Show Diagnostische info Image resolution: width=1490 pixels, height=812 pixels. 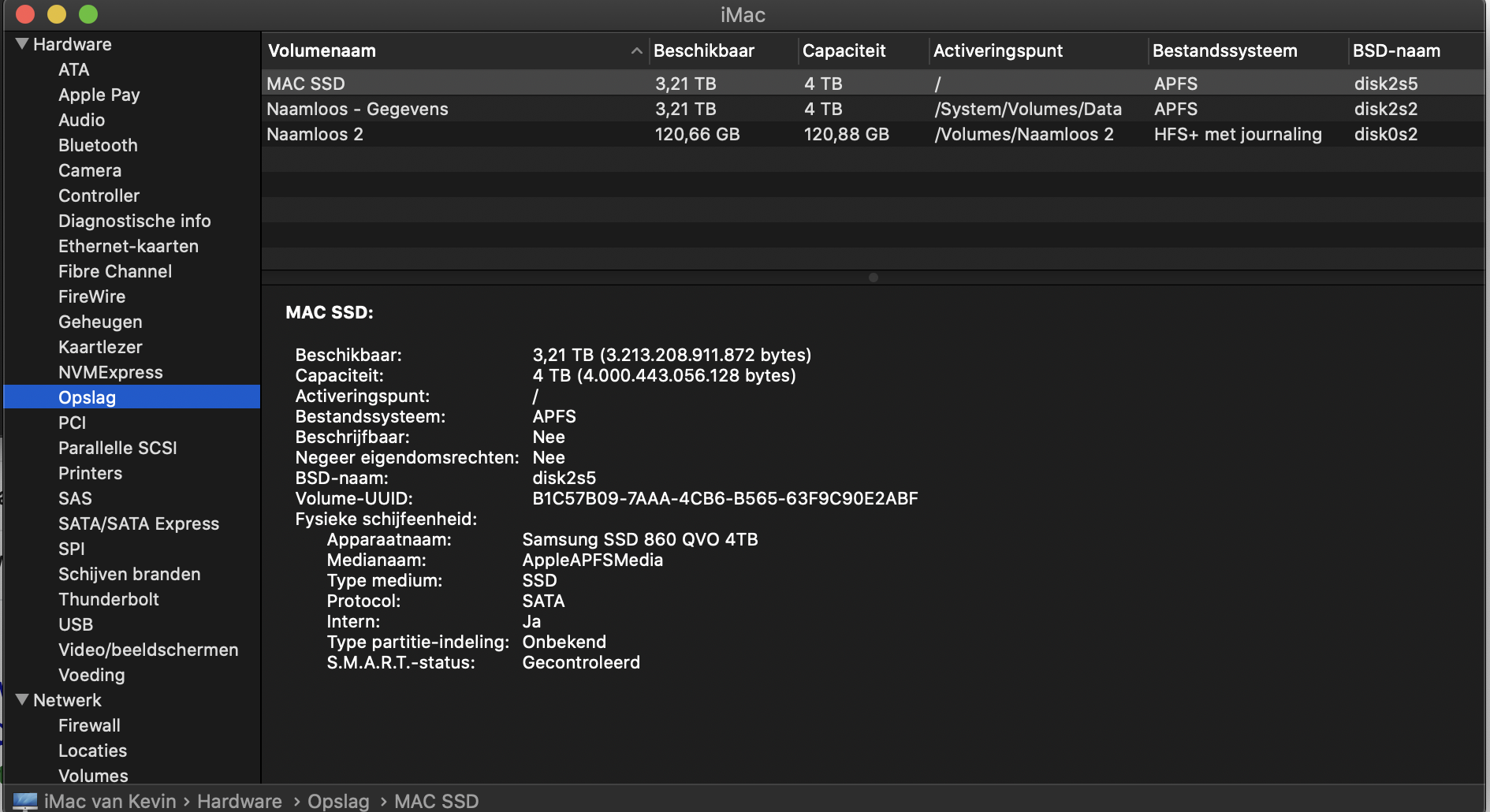pyautogui.click(x=134, y=221)
